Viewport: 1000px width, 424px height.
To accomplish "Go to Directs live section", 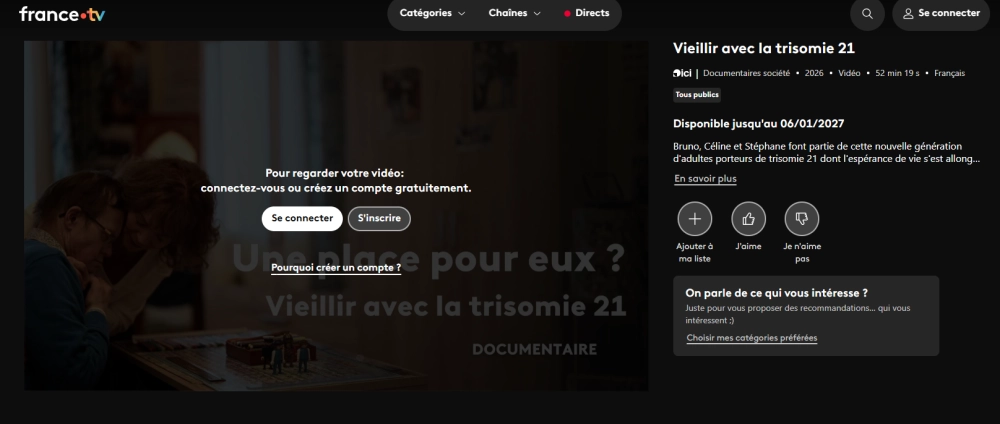I will tap(587, 13).
